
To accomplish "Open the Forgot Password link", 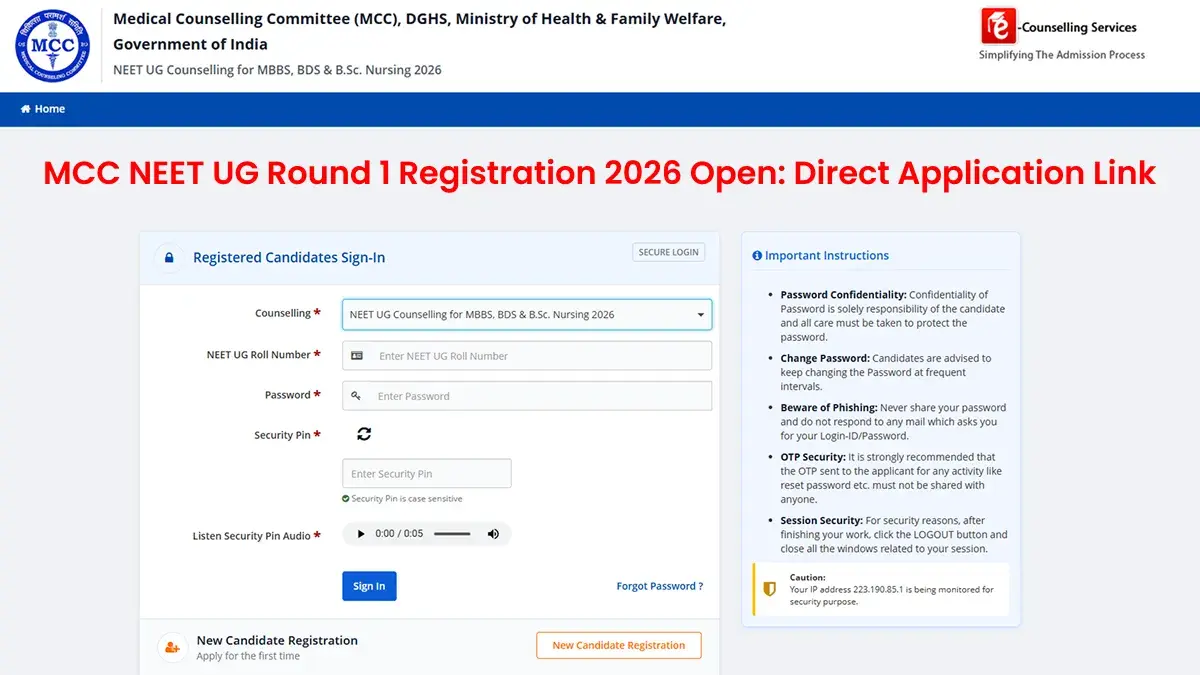I will 660,586.
